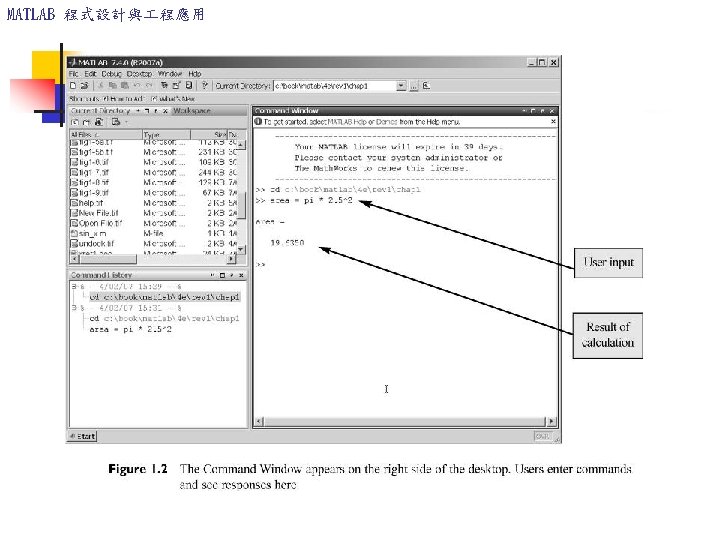Open the Window menu

coord(170,73)
